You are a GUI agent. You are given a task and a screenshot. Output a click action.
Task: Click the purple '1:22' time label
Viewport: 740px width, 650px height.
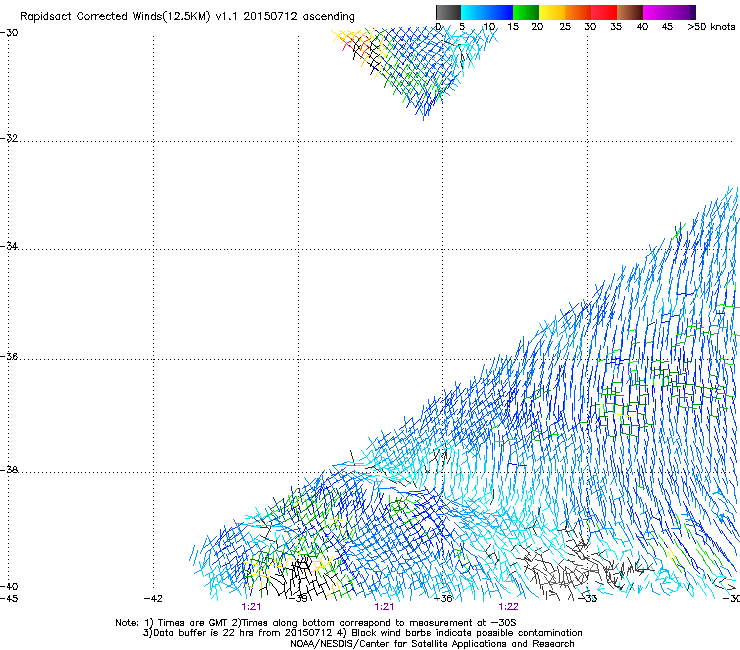tap(508, 607)
